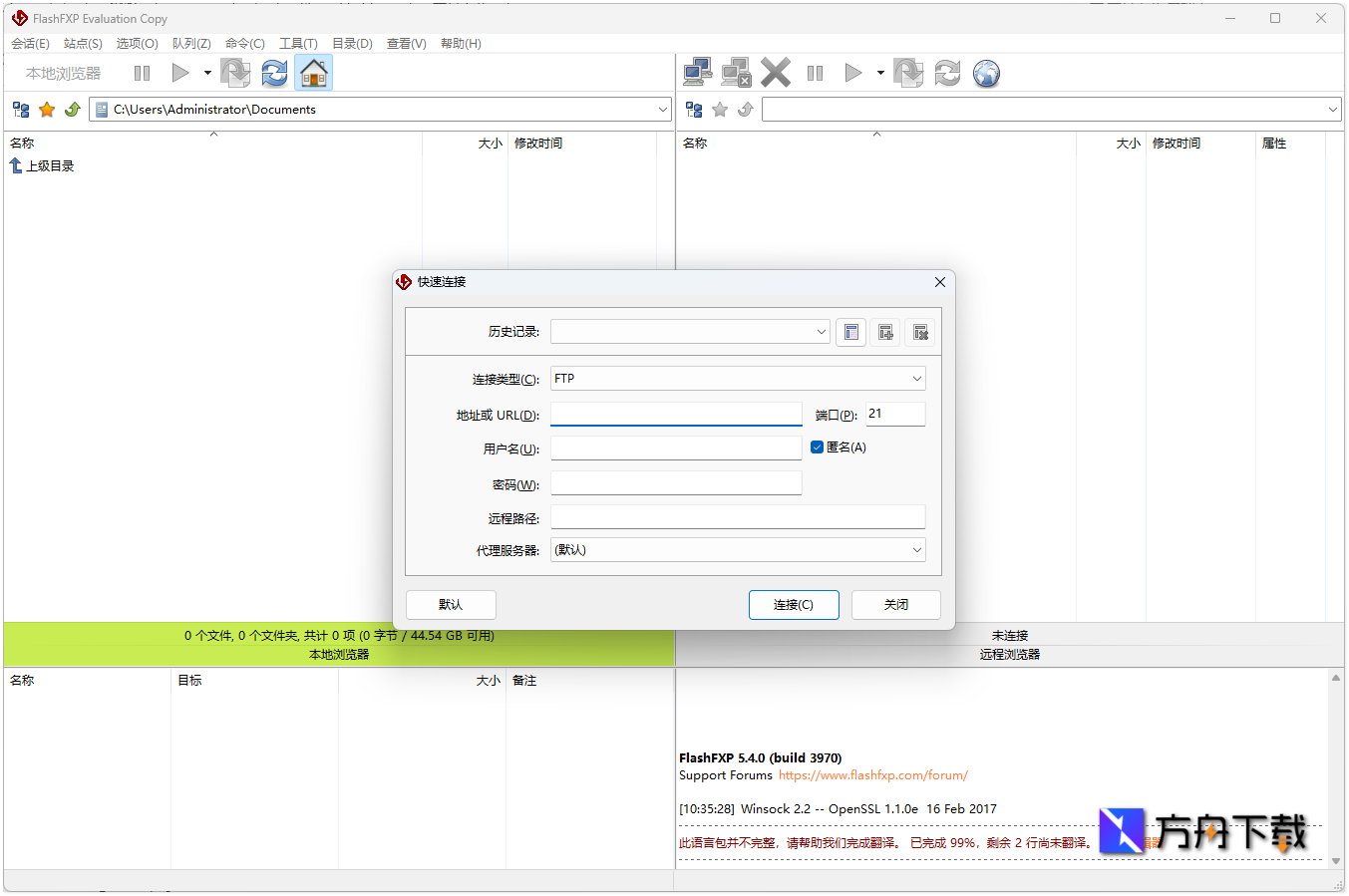Open the 站点(S) menu
1349x896 pixels.
tap(83, 44)
